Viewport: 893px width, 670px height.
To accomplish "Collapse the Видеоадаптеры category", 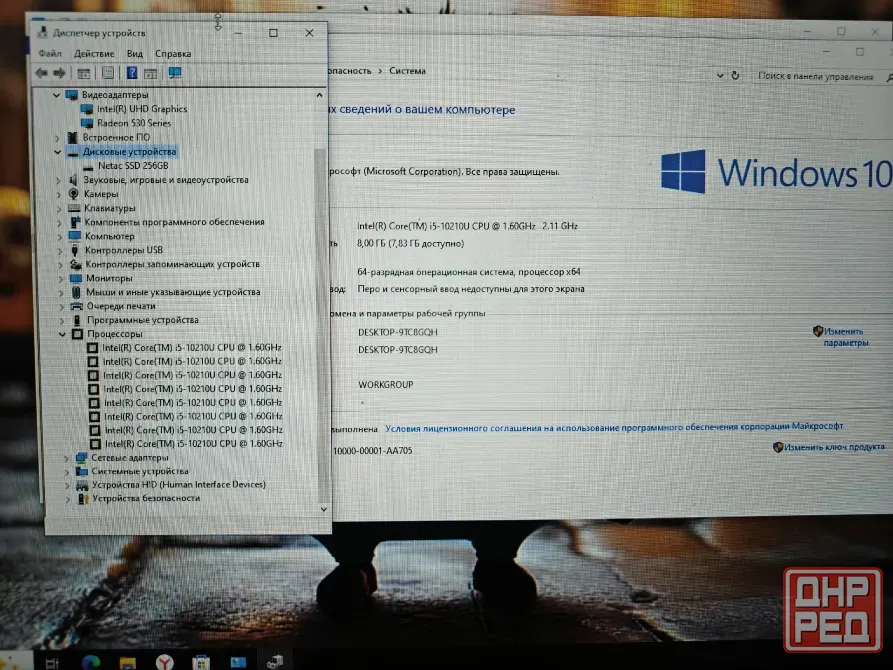I will (x=56, y=95).
